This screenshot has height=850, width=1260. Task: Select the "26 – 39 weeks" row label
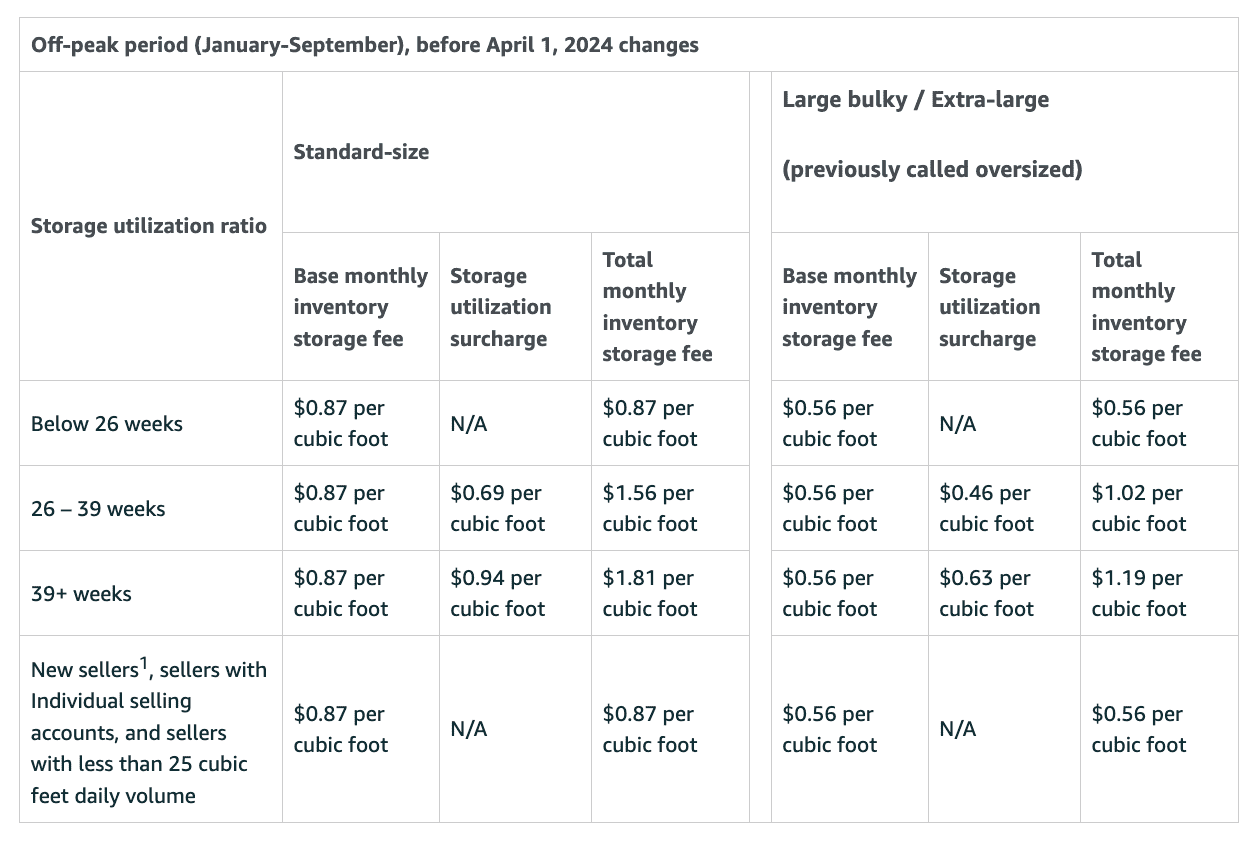tap(98, 508)
